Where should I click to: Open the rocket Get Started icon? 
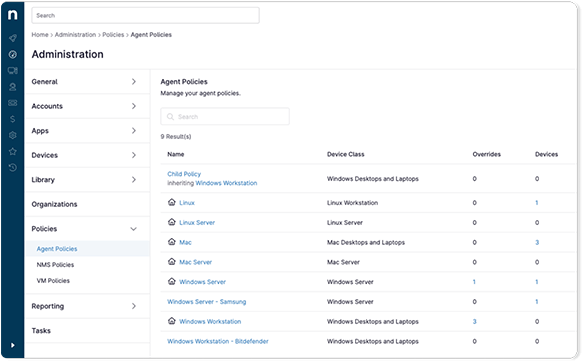point(13,38)
